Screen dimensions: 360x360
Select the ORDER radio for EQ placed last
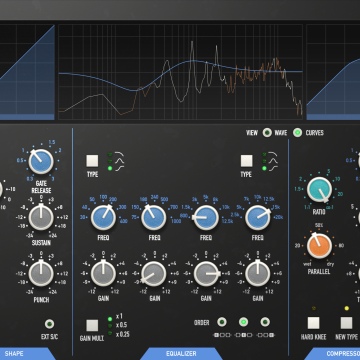265,322
